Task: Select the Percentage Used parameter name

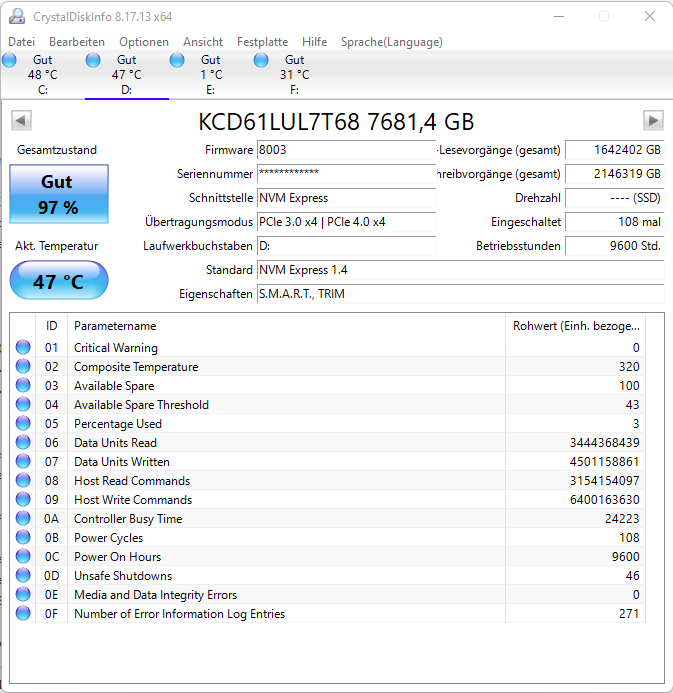Action: click(x=118, y=424)
